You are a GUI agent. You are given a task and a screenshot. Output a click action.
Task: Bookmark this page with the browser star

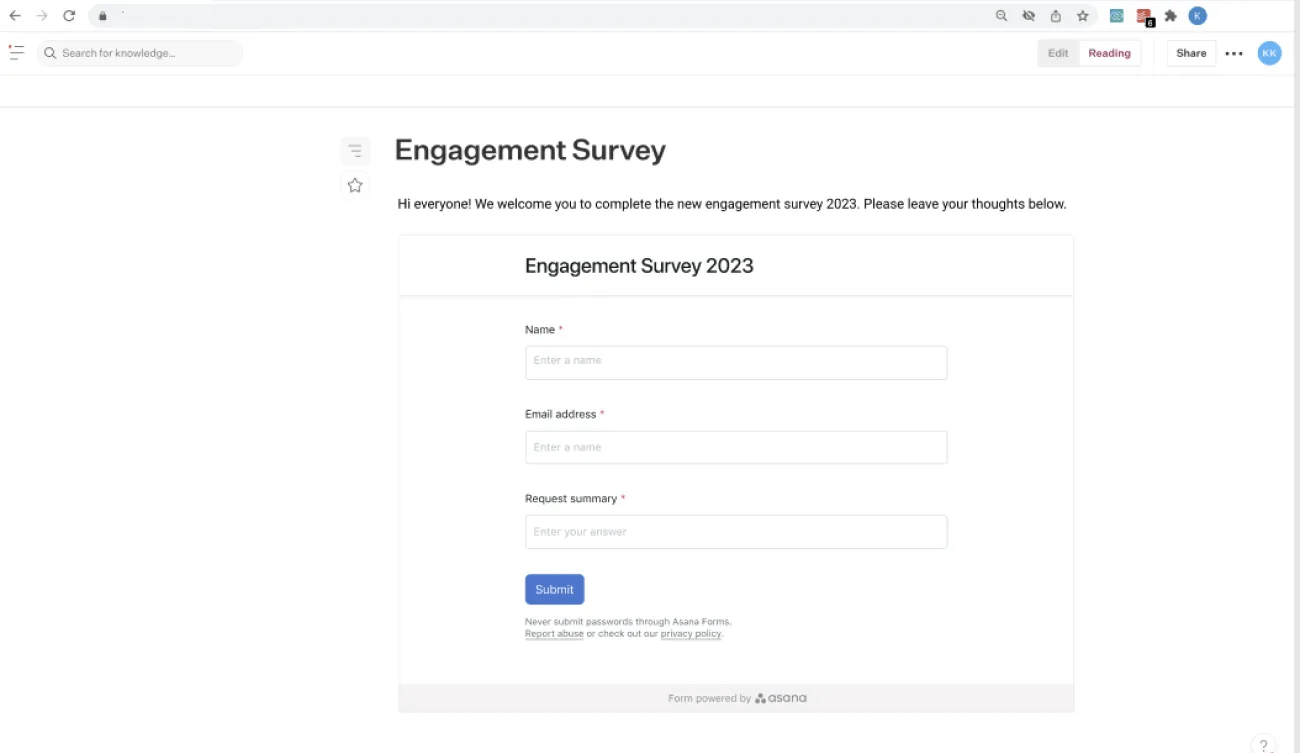[x=1082, y=16]
